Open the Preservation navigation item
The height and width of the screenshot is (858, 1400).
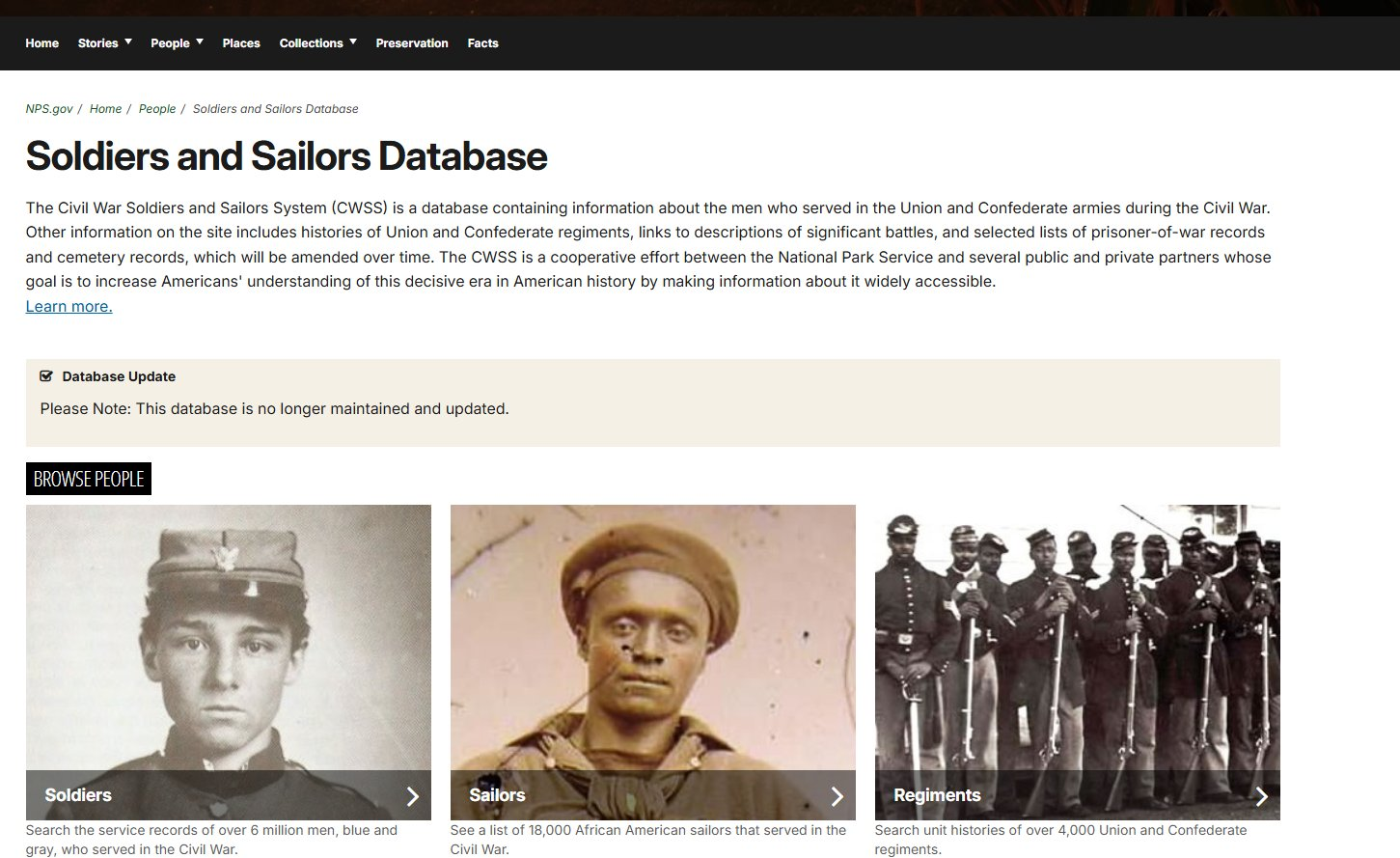(412, 43)
